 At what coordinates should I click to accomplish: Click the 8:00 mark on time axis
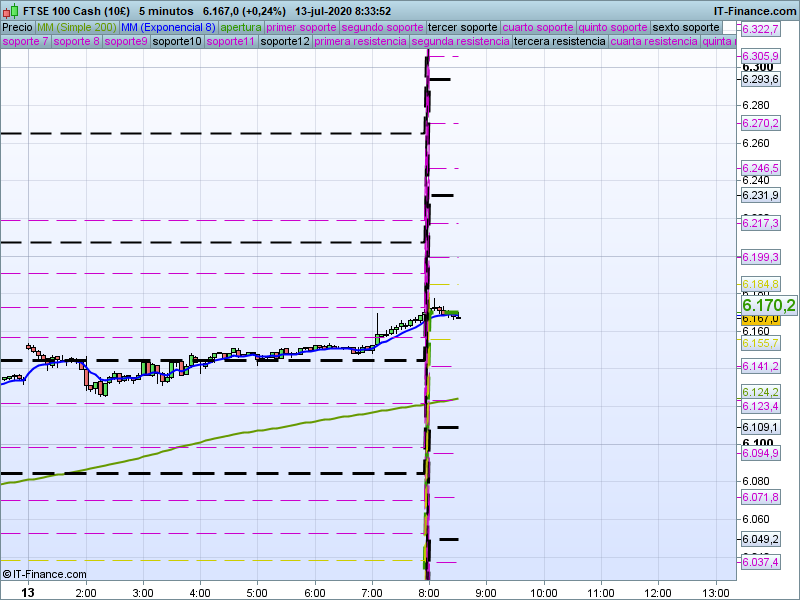pos(429,592)
